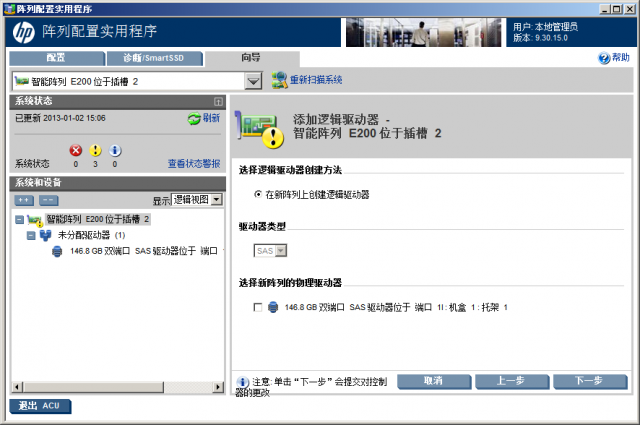Click the application title bar icon
Screen dimensions: 640x425
tap(9, 9)
